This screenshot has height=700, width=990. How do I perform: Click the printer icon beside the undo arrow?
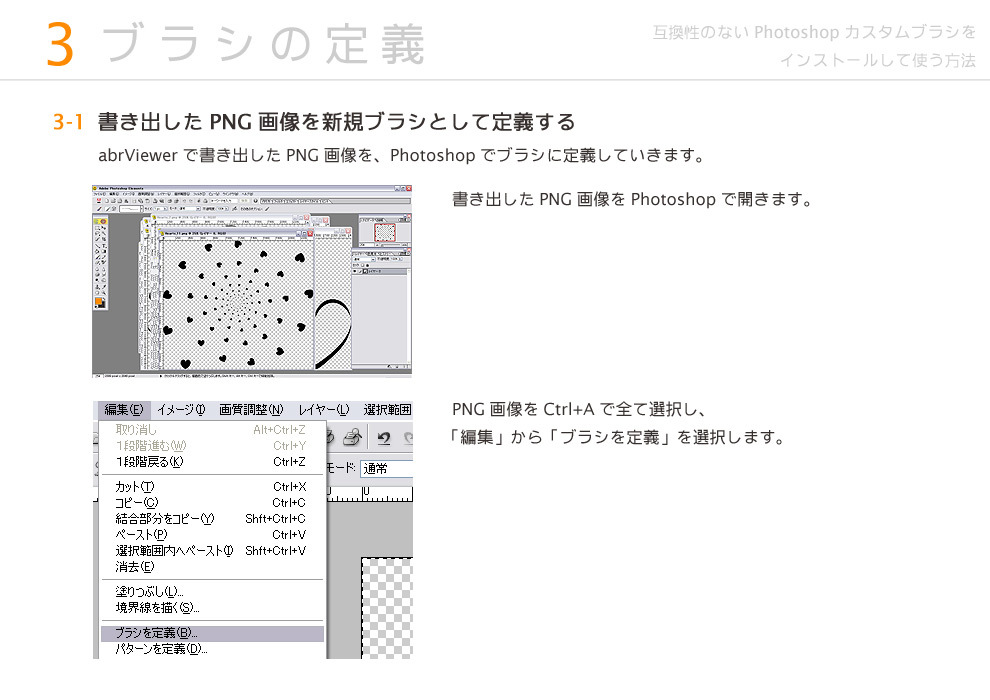(351, 437)
